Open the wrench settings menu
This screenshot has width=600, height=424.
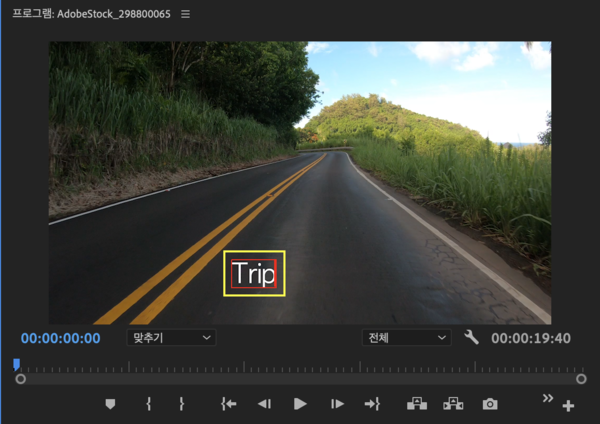pyautogui.click(x=471, y=338)
